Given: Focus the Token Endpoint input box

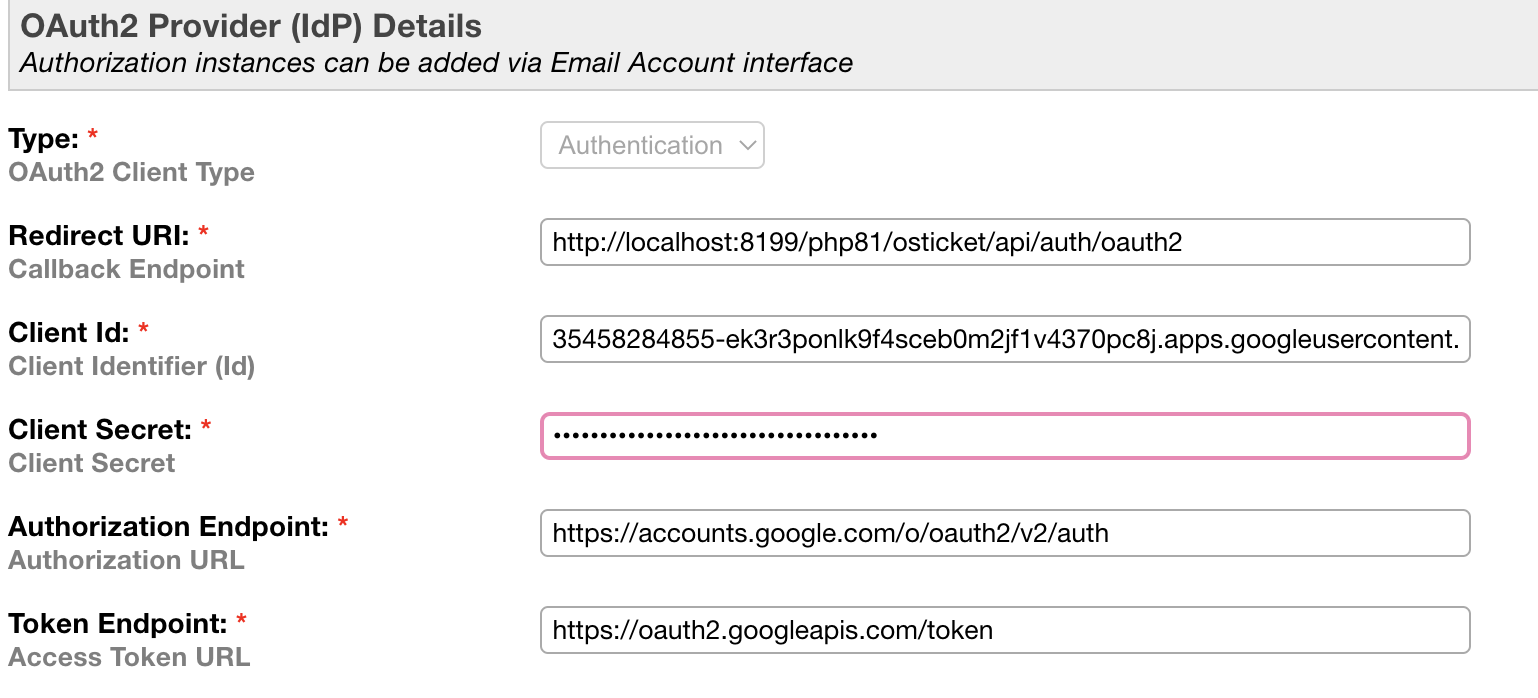Looking at the screenshot, I should (1005, 630).
